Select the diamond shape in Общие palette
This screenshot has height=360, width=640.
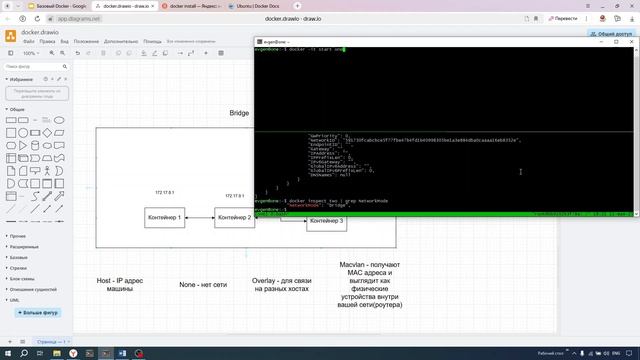(x=47, y=133)
